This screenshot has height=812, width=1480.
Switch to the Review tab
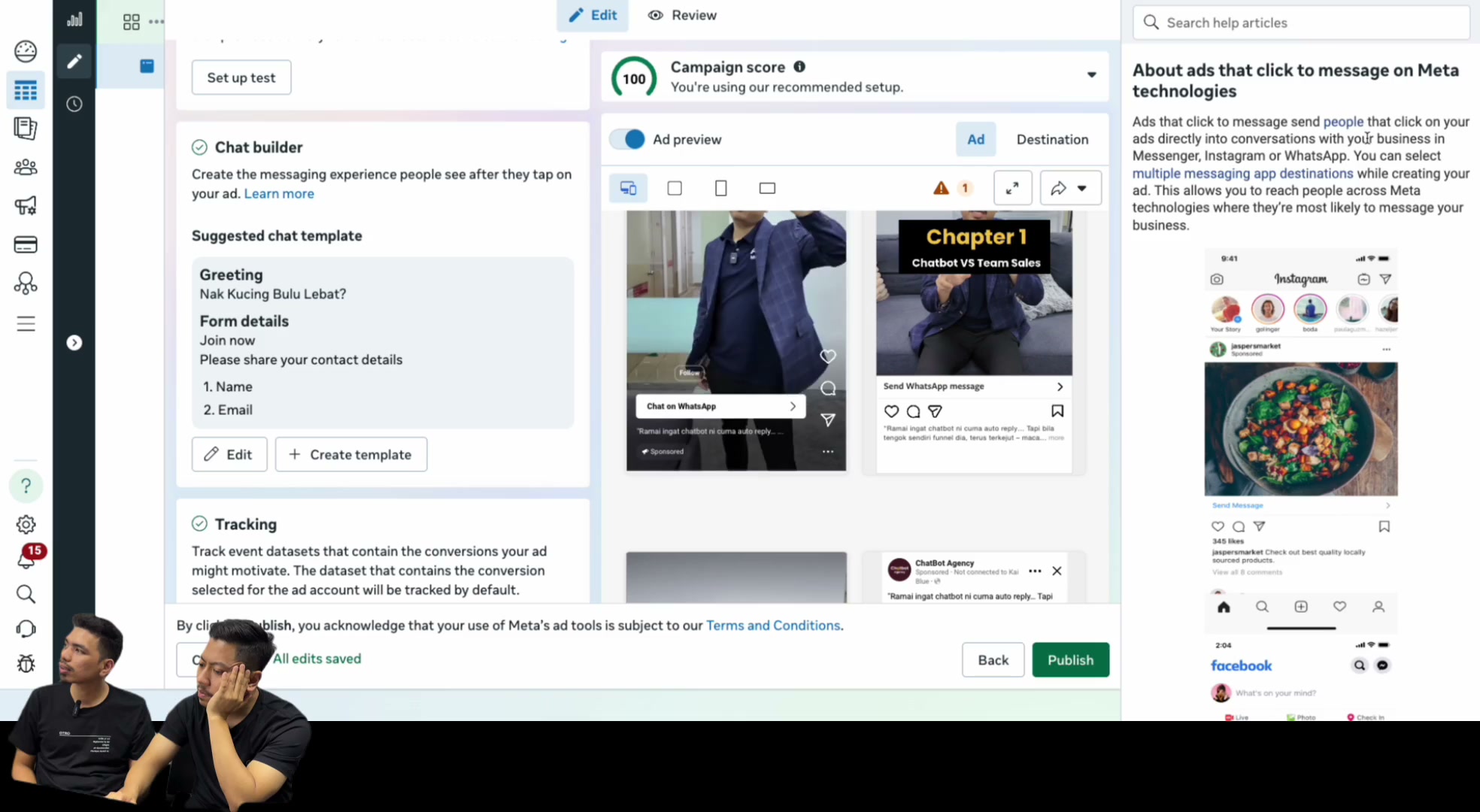pyautogui.click(x=682, y=15)
